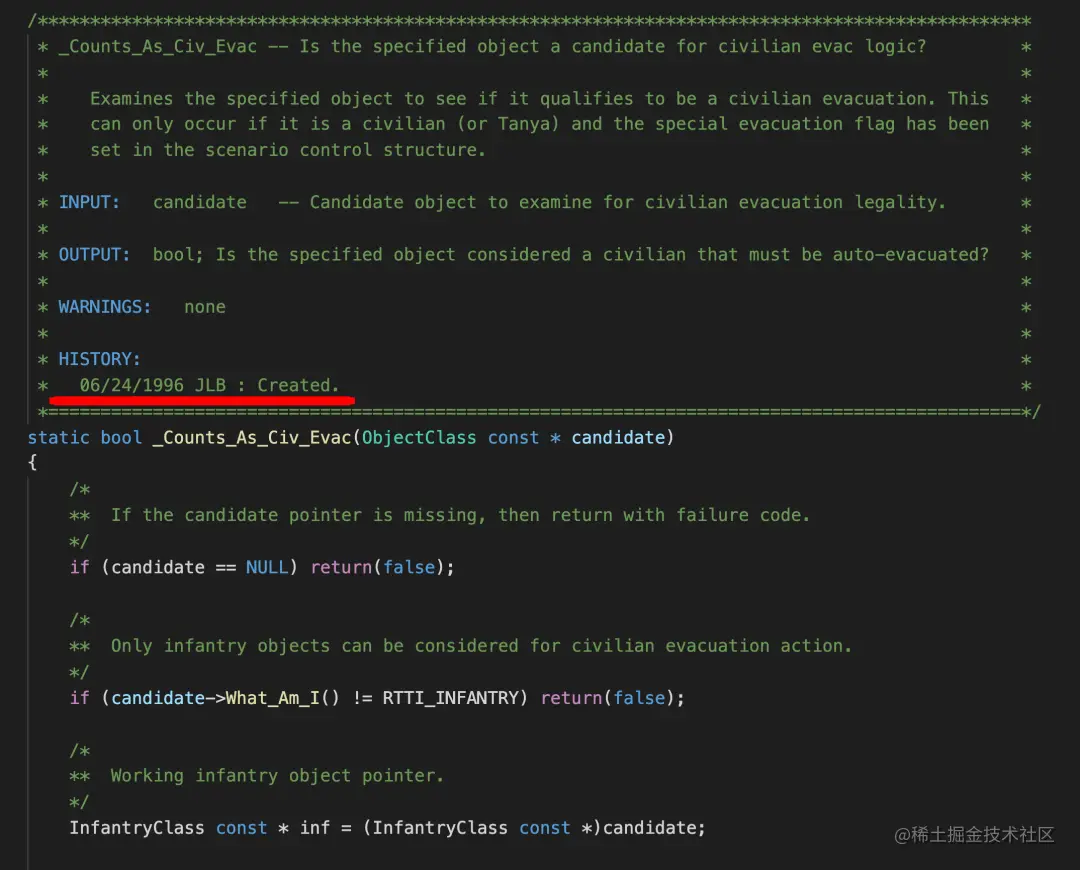Click the What_Am_I() method call

tap(282, 698)
